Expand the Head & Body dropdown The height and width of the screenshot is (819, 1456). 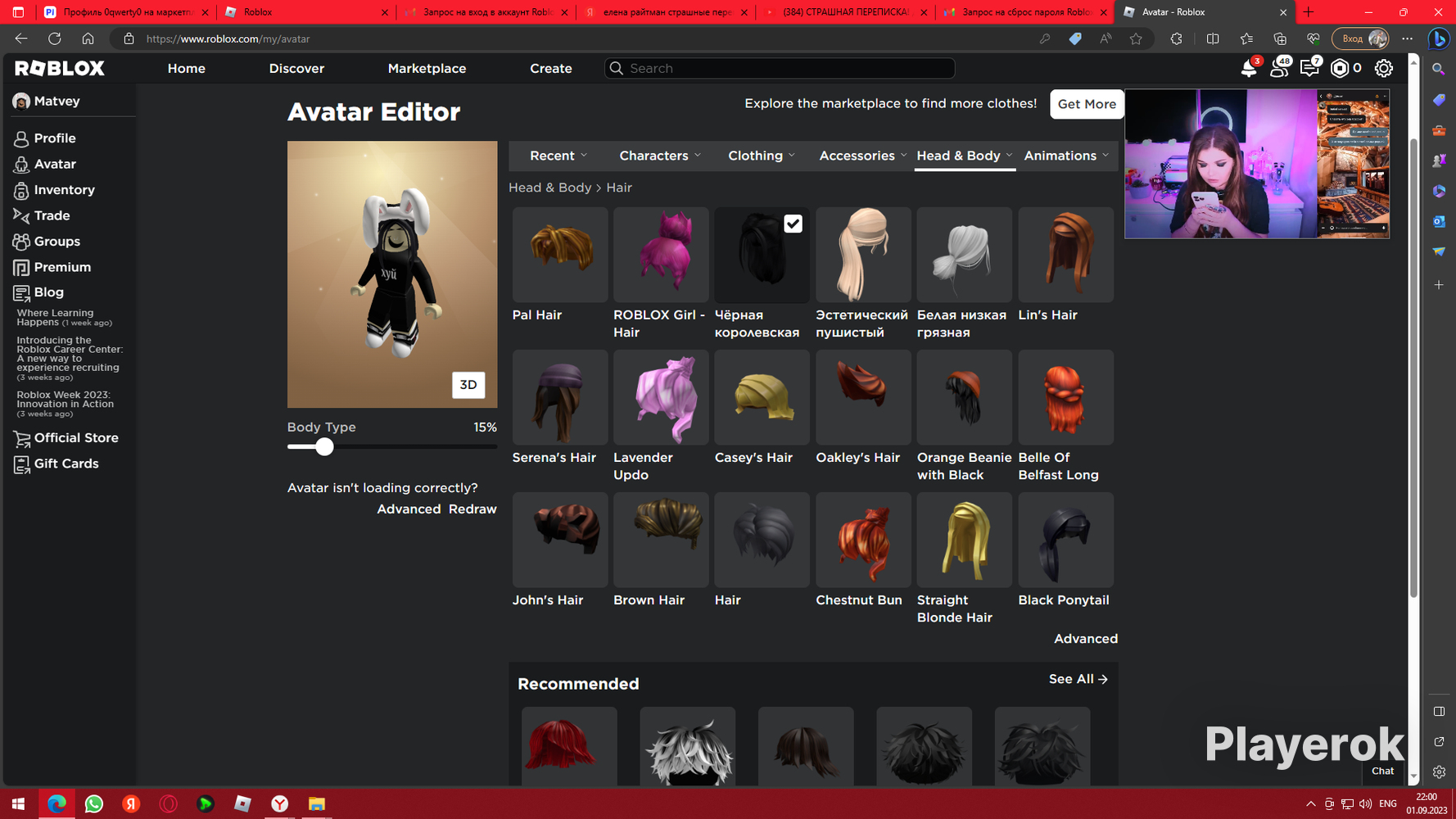tap(965, 156)
